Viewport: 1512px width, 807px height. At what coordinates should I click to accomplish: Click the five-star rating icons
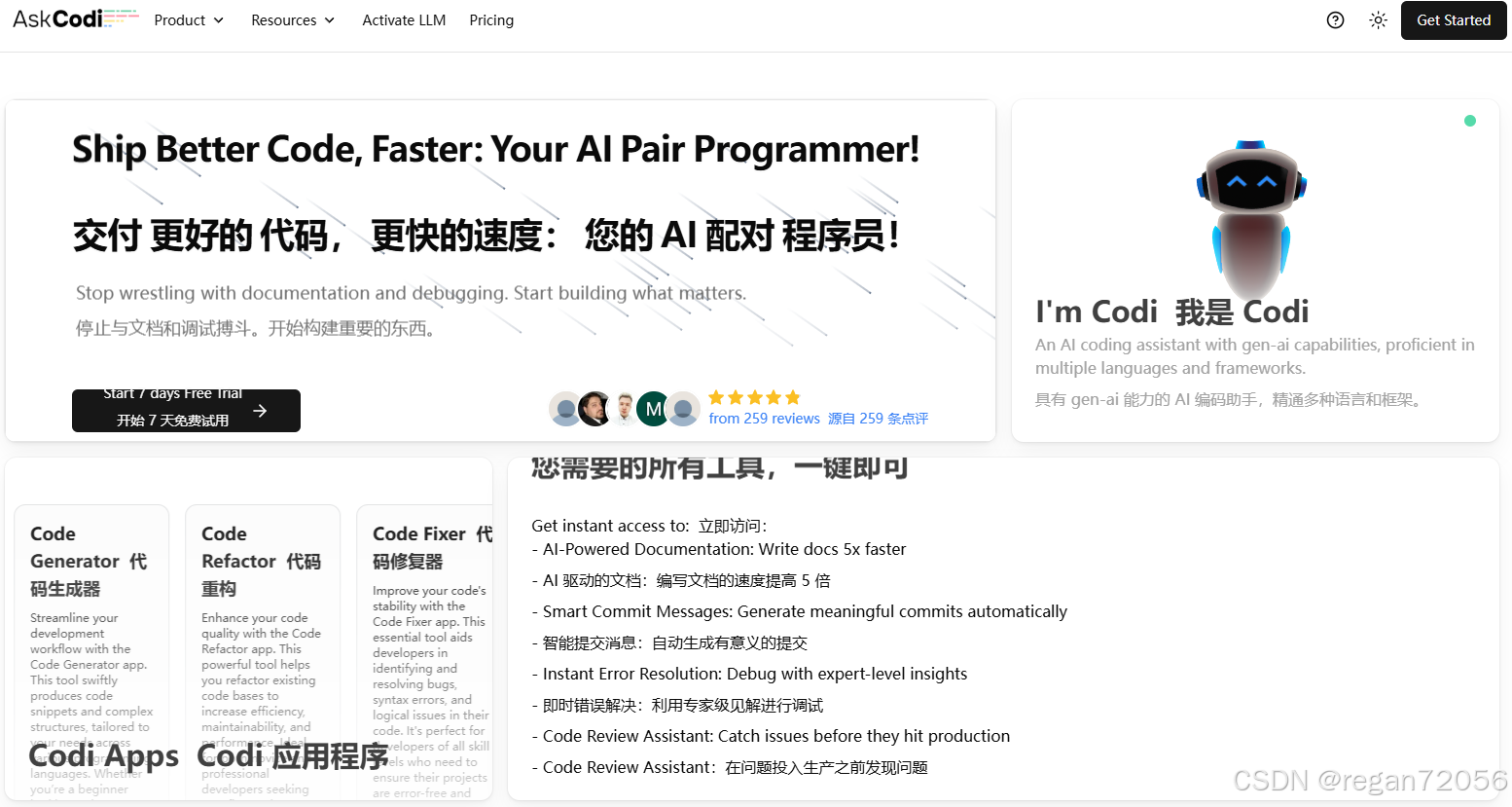754,397
